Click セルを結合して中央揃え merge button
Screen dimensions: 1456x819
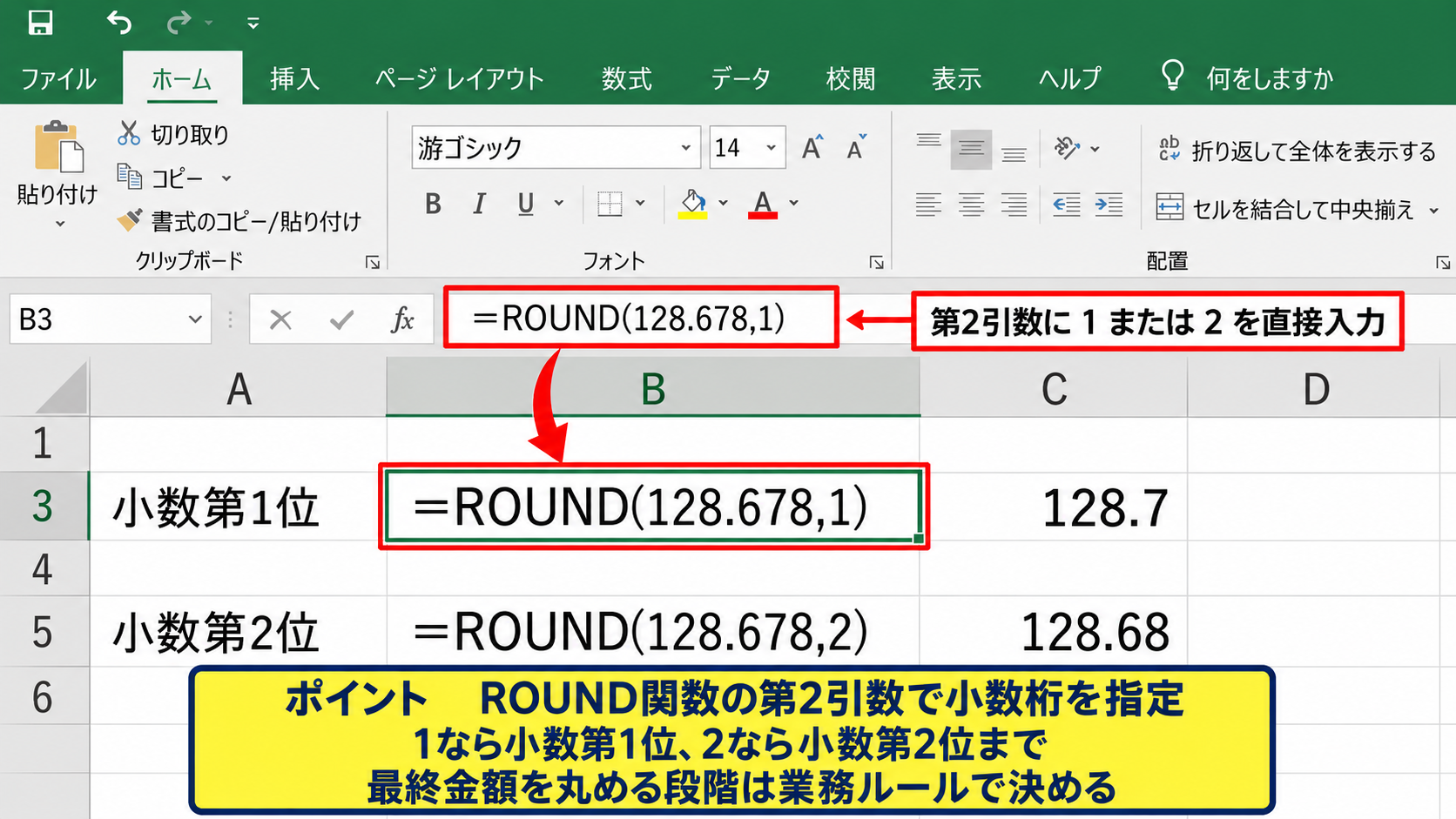[1285, 209]
